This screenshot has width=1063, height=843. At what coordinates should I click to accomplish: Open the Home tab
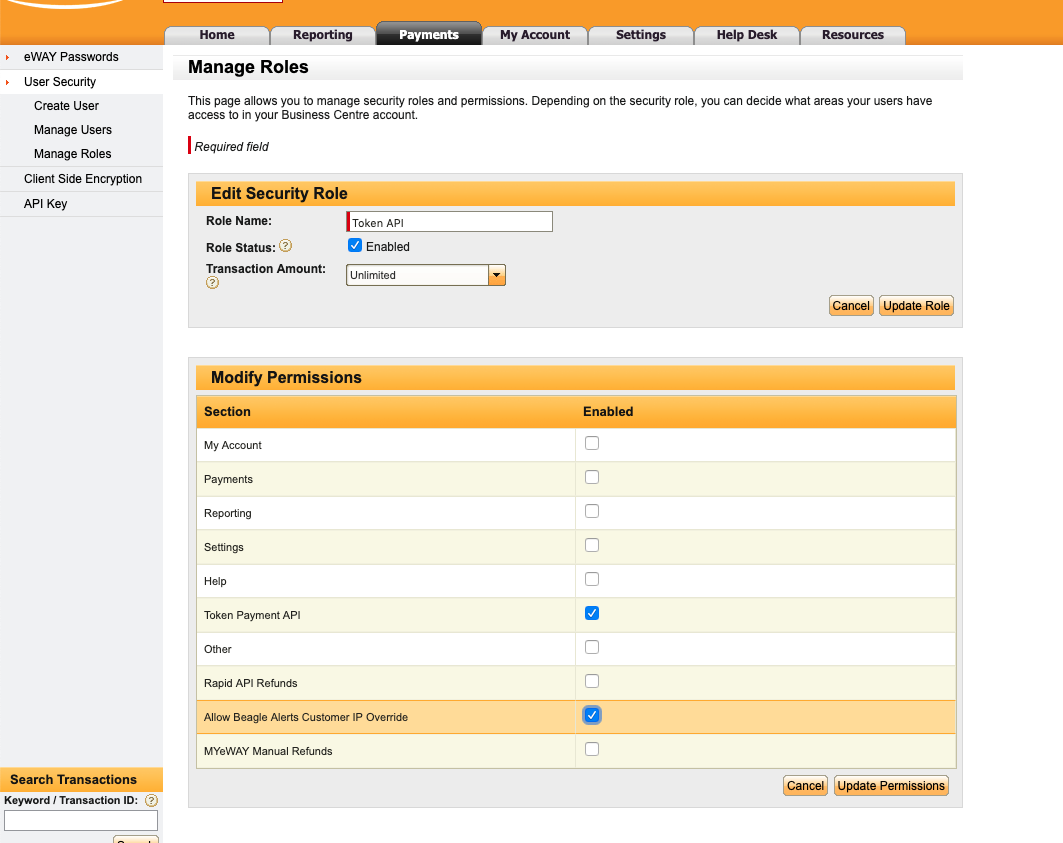pos(217,35)
